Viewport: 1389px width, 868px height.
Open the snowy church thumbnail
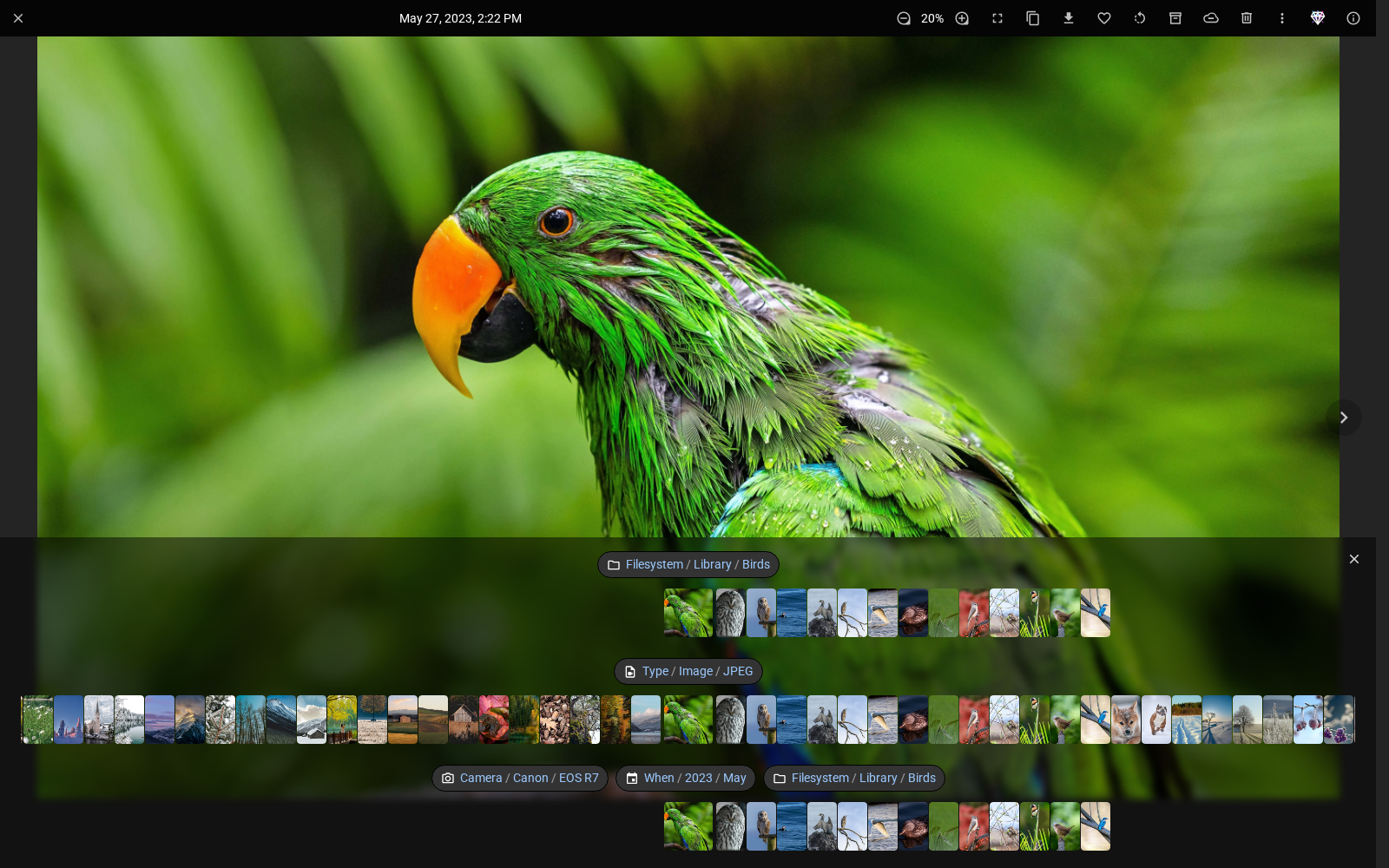point(99,720)
